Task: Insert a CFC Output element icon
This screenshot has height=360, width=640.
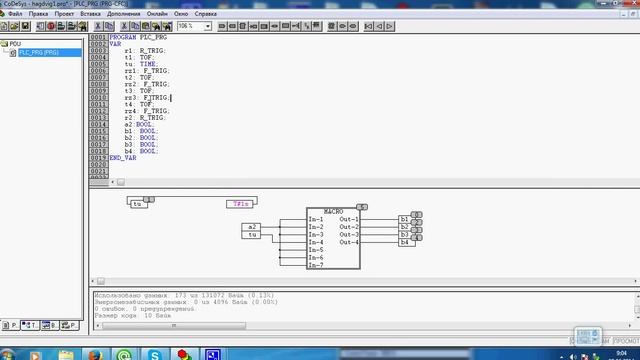Action: pyautogui.click(x=232, y=26)
